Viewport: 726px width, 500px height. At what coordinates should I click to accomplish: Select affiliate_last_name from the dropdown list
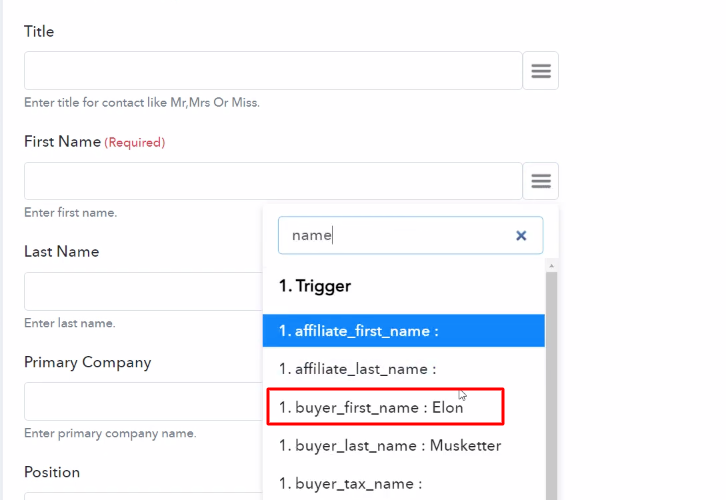click(x=404, y=369)
